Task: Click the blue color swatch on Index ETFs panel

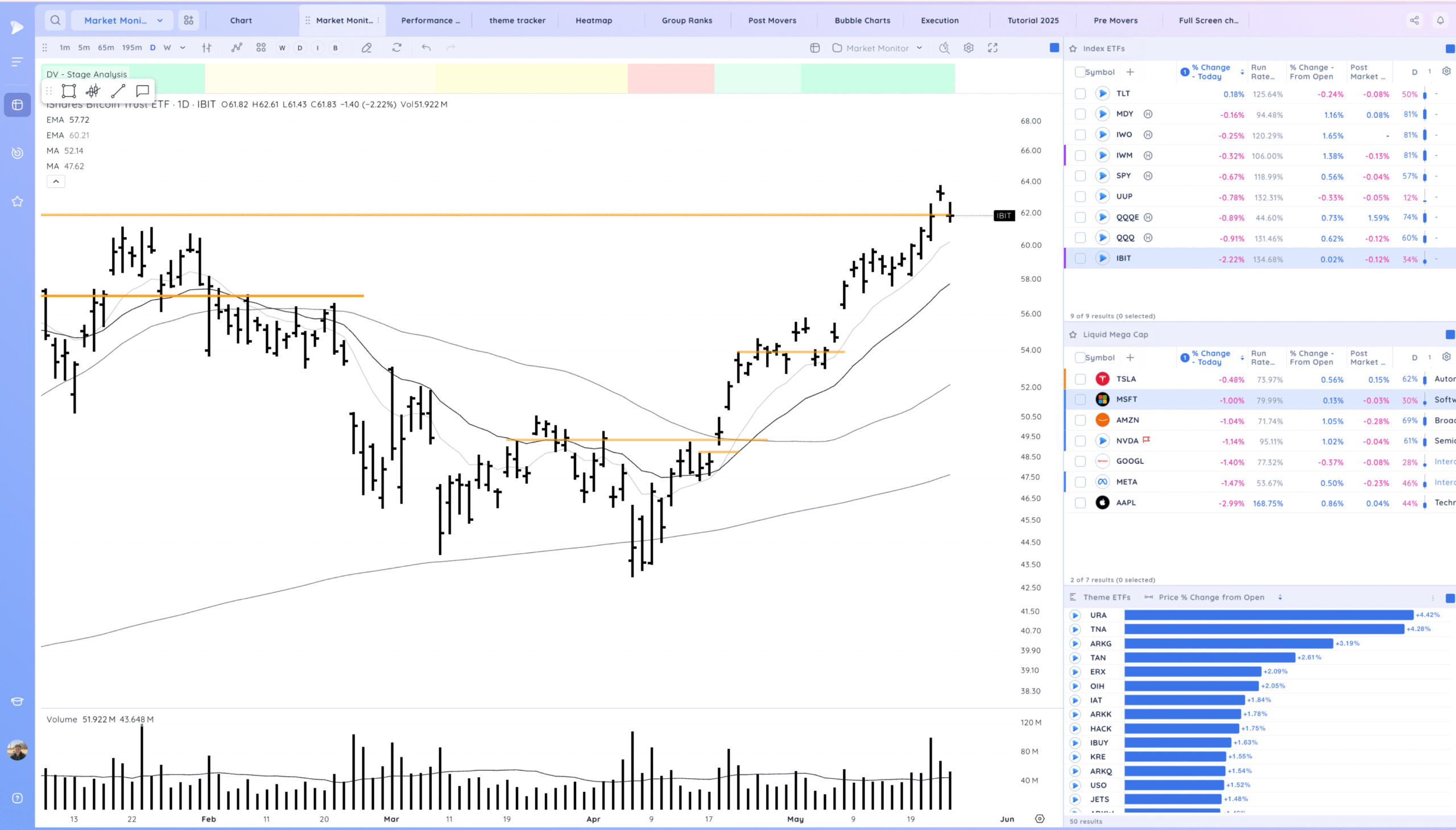Action: pos(1449,48)
